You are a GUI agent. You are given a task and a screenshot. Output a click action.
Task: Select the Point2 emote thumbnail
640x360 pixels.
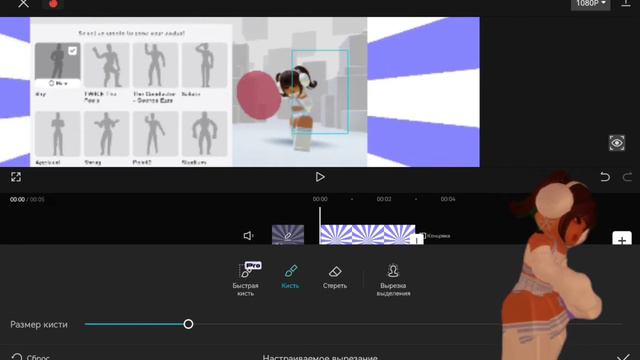(x=155, y=134)
